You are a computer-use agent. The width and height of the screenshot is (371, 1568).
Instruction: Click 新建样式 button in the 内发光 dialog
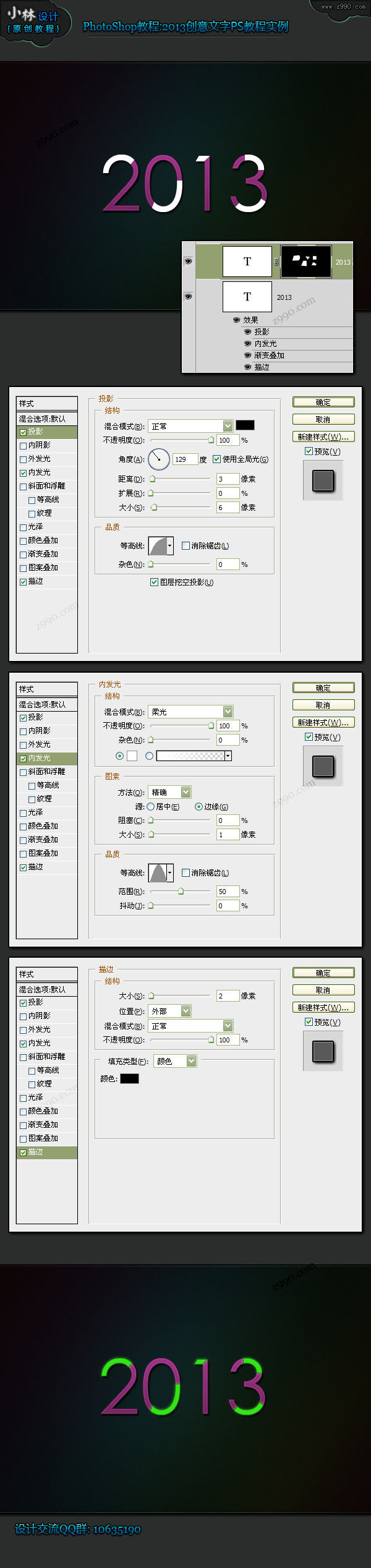tap(323, 722)
